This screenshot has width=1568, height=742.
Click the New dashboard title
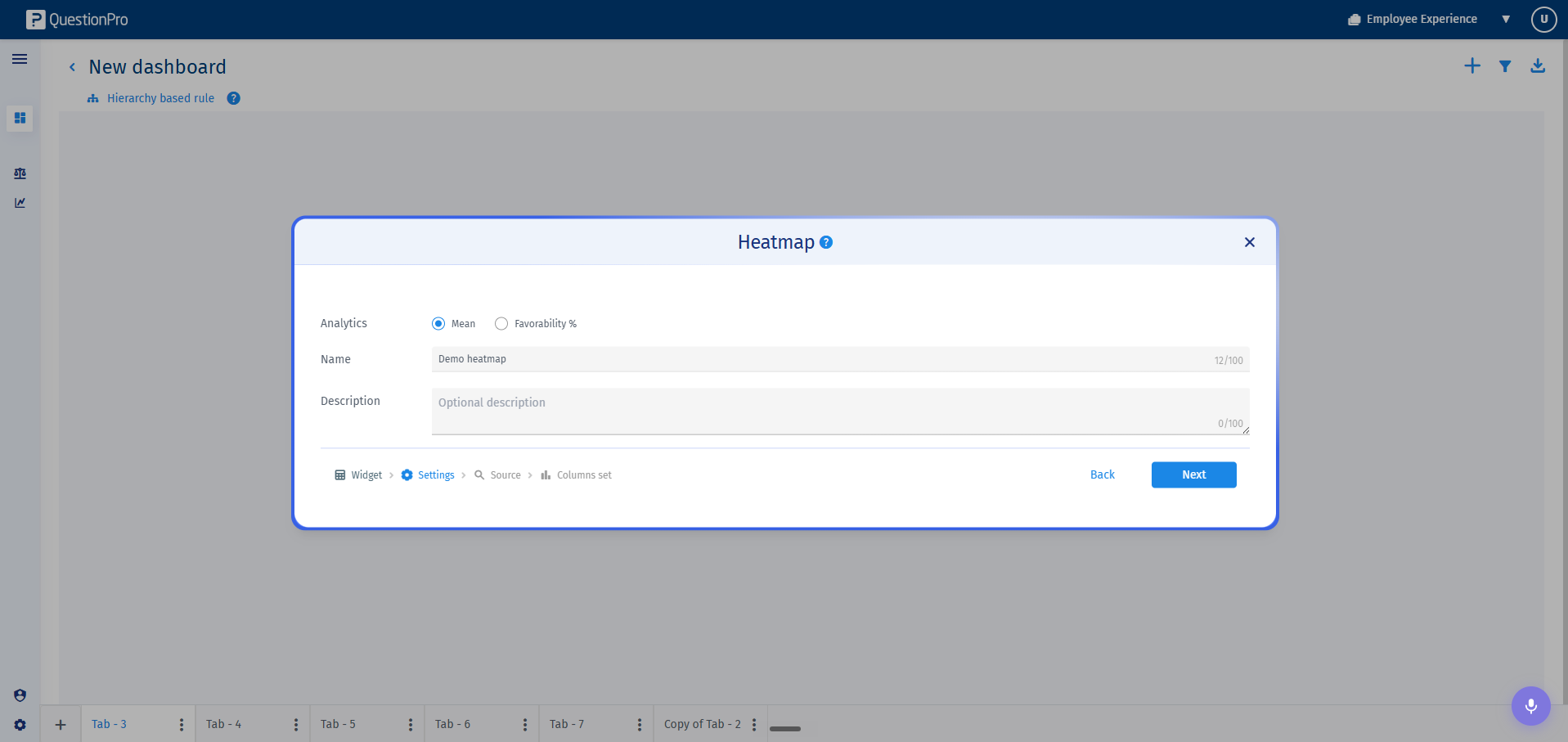[x=157, y=67]
